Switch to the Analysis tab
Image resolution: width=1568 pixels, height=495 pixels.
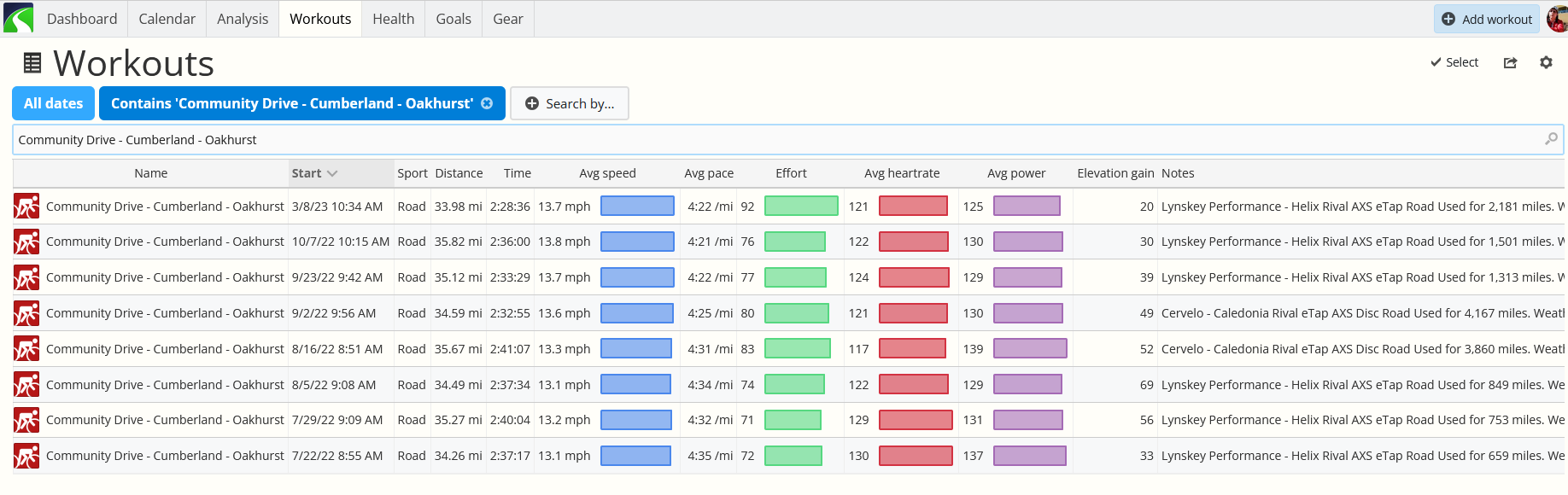[x=243, y=19]
